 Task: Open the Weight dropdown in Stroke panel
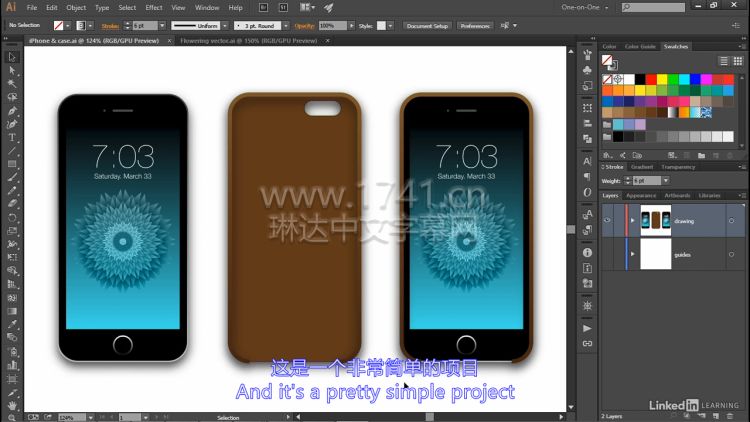[665, 181]
